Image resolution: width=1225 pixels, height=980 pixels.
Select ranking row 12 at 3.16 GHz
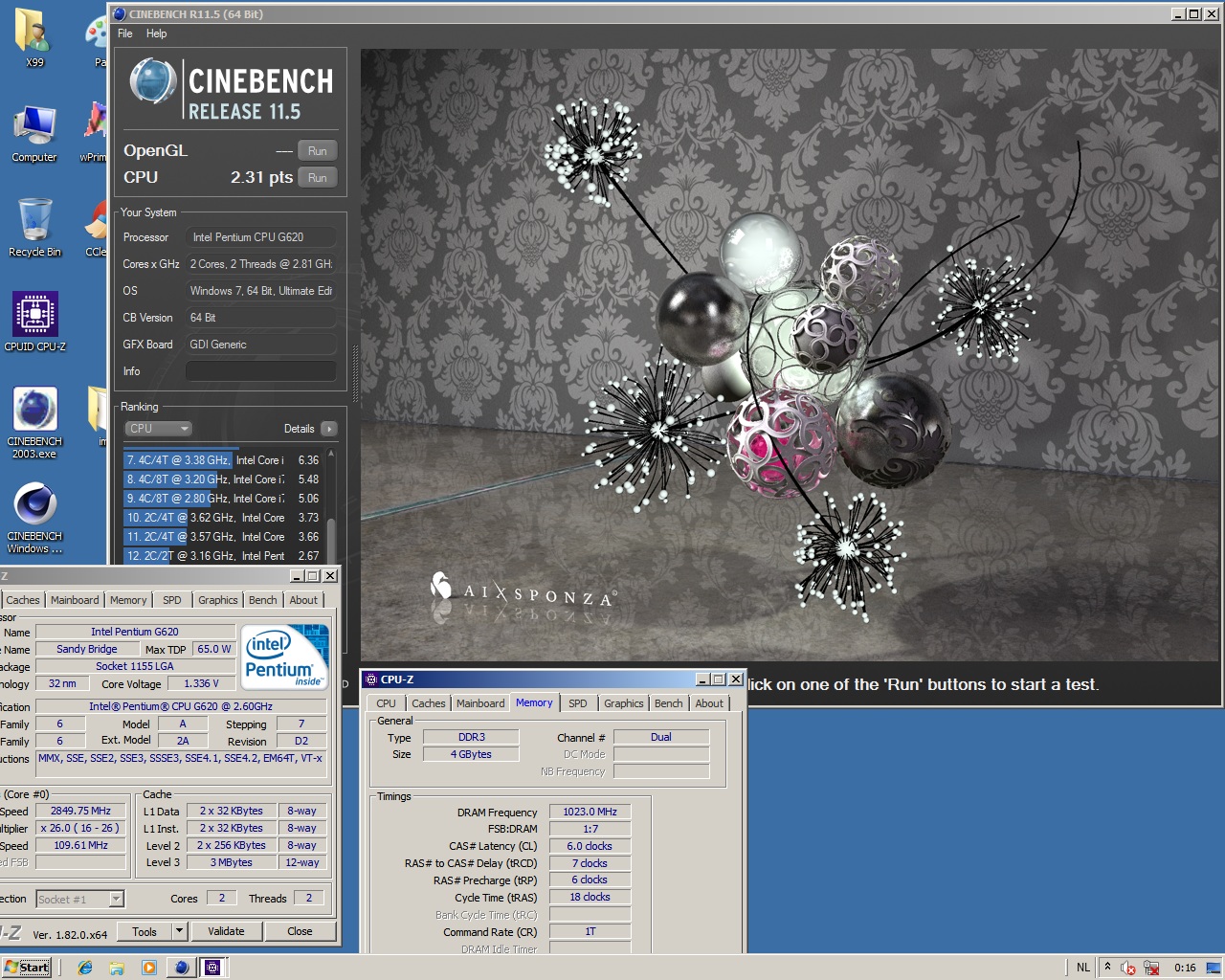(x=224, y=555)
